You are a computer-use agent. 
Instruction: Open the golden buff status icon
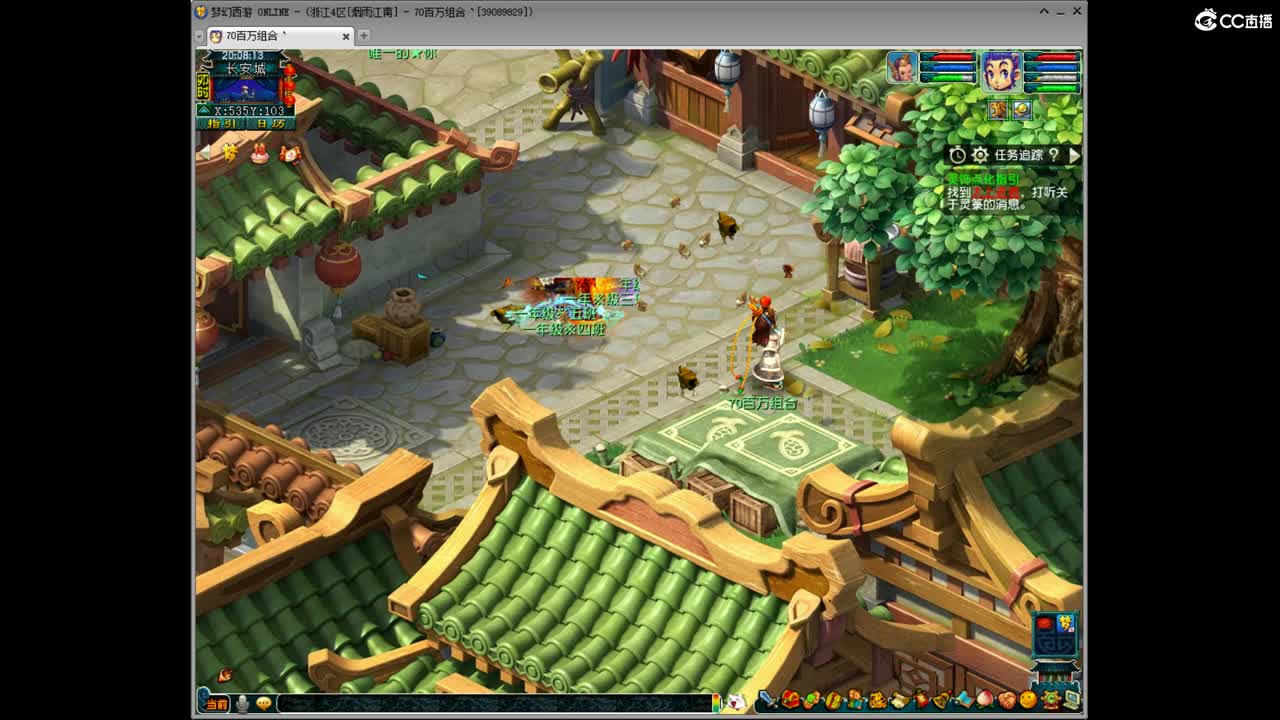click(1021, 109)
